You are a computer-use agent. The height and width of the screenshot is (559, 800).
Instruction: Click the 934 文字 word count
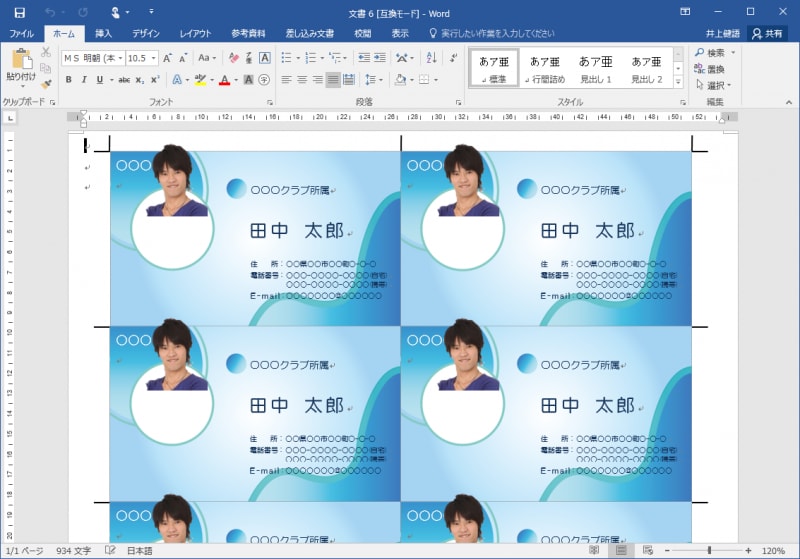(x=73, y=551)
